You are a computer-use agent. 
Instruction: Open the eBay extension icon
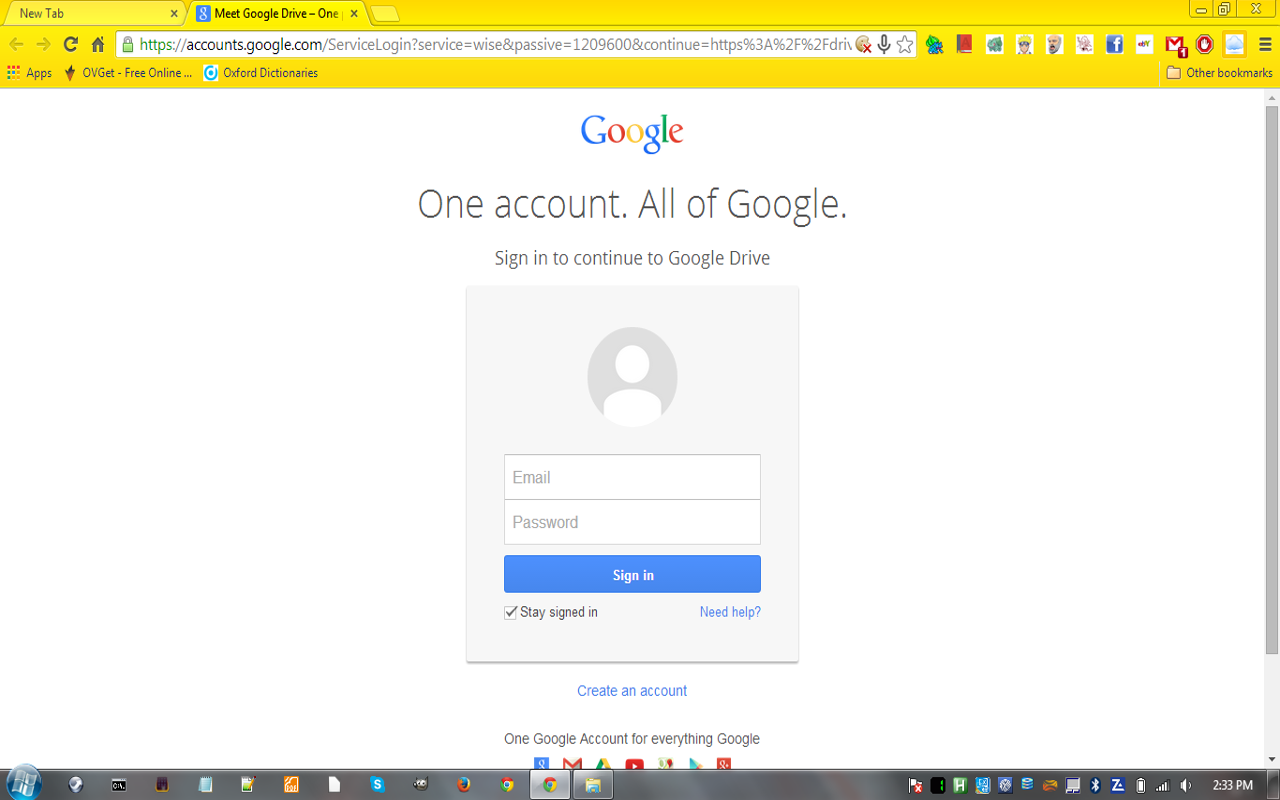click(1144, 44)
